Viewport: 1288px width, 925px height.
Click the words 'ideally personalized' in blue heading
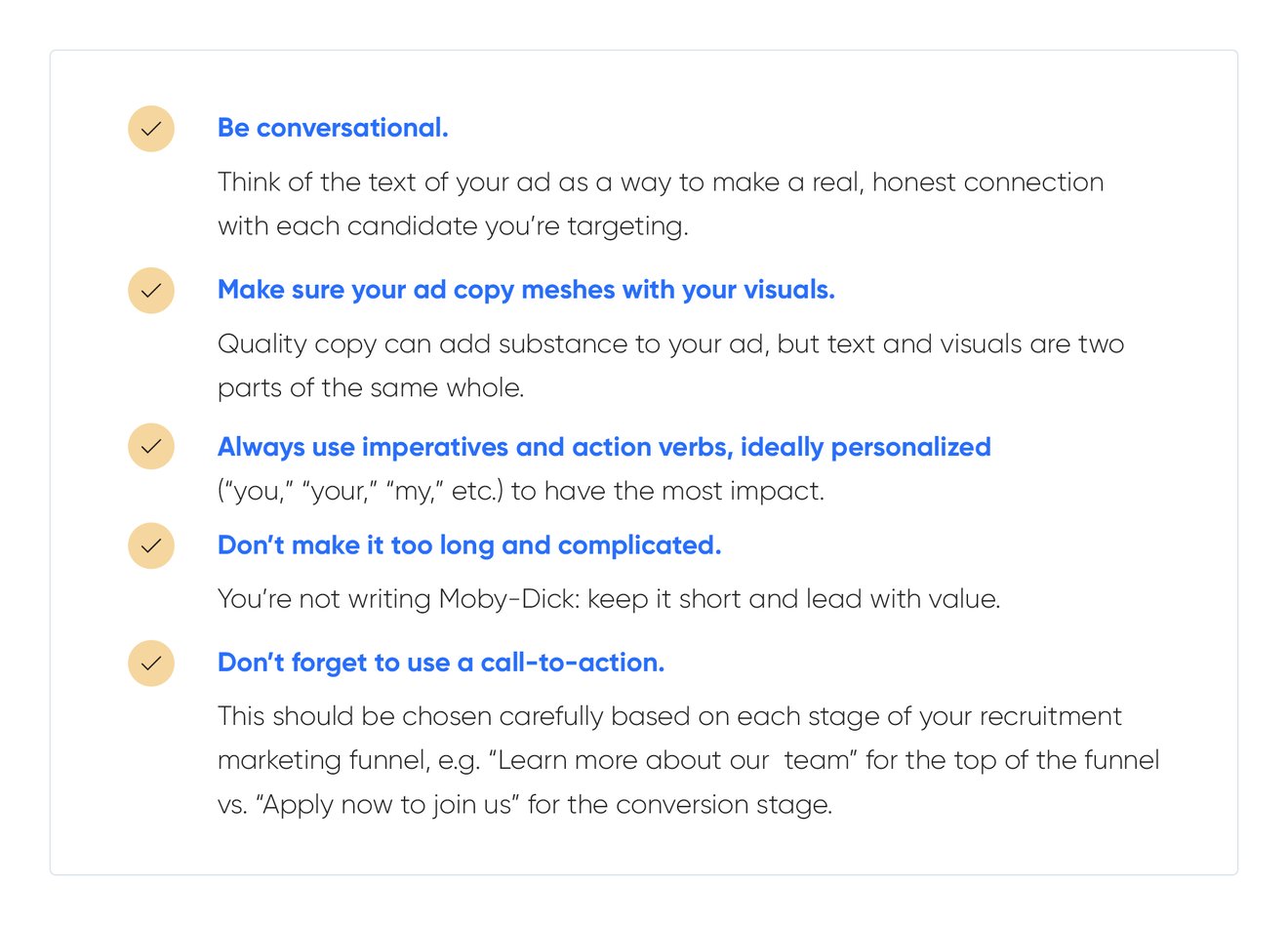coord(865,447)
